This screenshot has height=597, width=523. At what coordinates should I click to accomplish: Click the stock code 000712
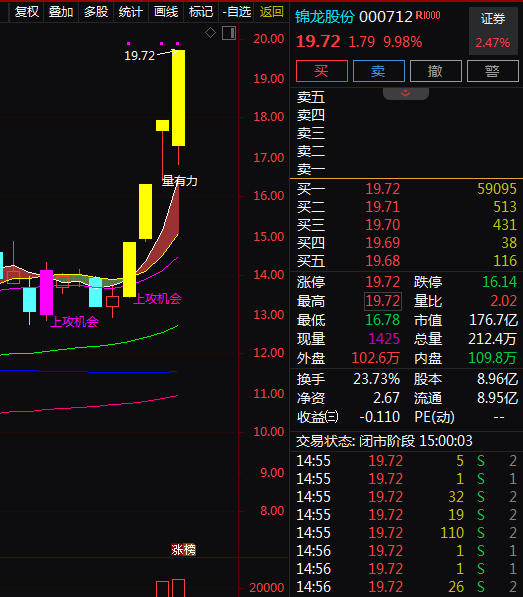tap(386, 17)
